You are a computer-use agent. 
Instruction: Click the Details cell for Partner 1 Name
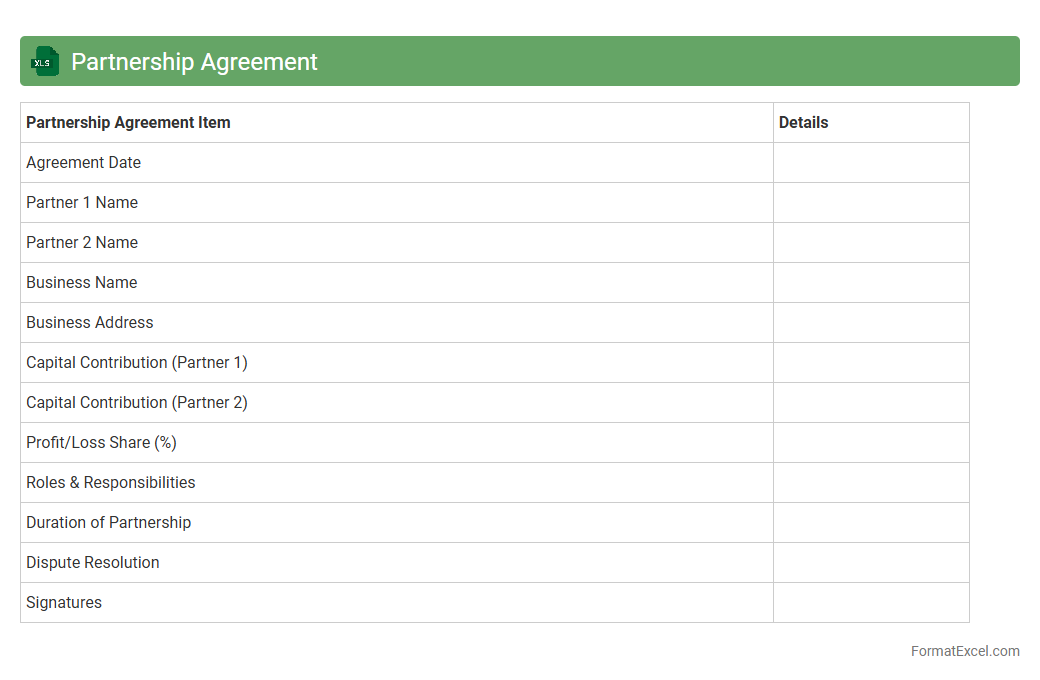tap(871, 203)
